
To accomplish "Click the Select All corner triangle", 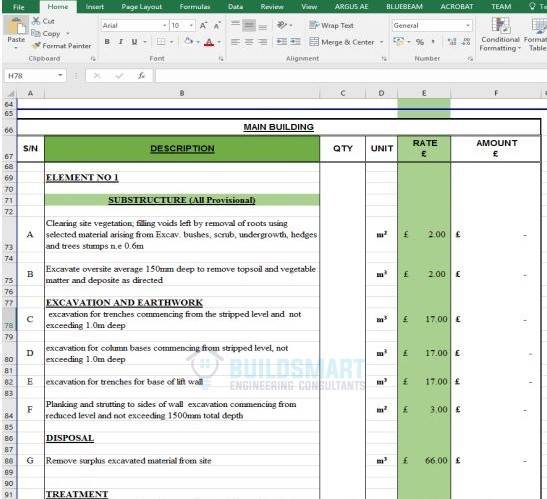I will [10, 93].
